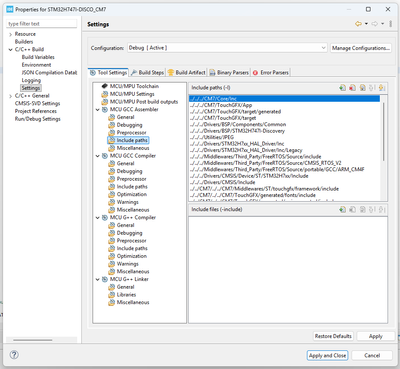
Task: Click Manage Configurations button
Action: click(x=361, y=48)
